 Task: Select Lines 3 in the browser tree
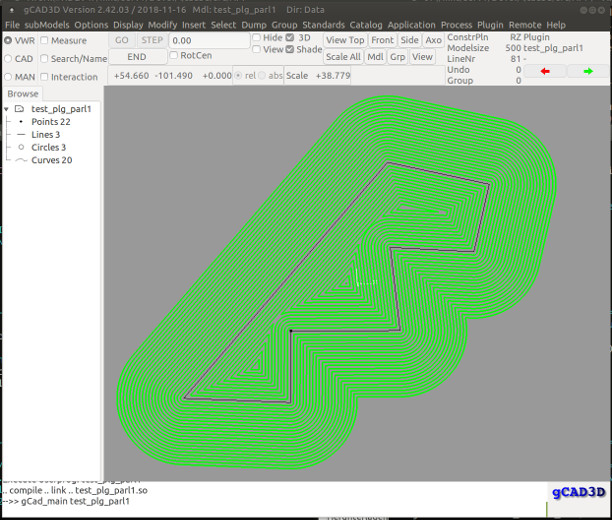[x=46, y=135]
